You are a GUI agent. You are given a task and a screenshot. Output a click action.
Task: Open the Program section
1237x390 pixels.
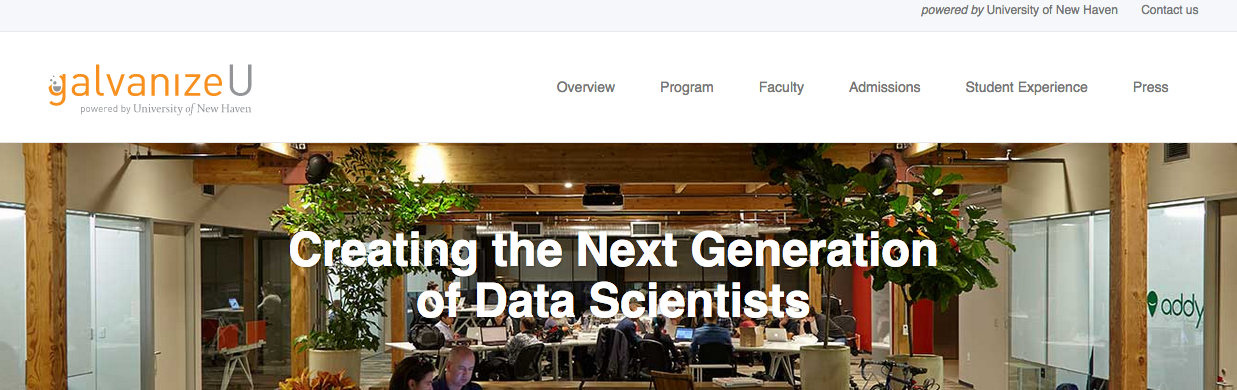coord(687,87)
